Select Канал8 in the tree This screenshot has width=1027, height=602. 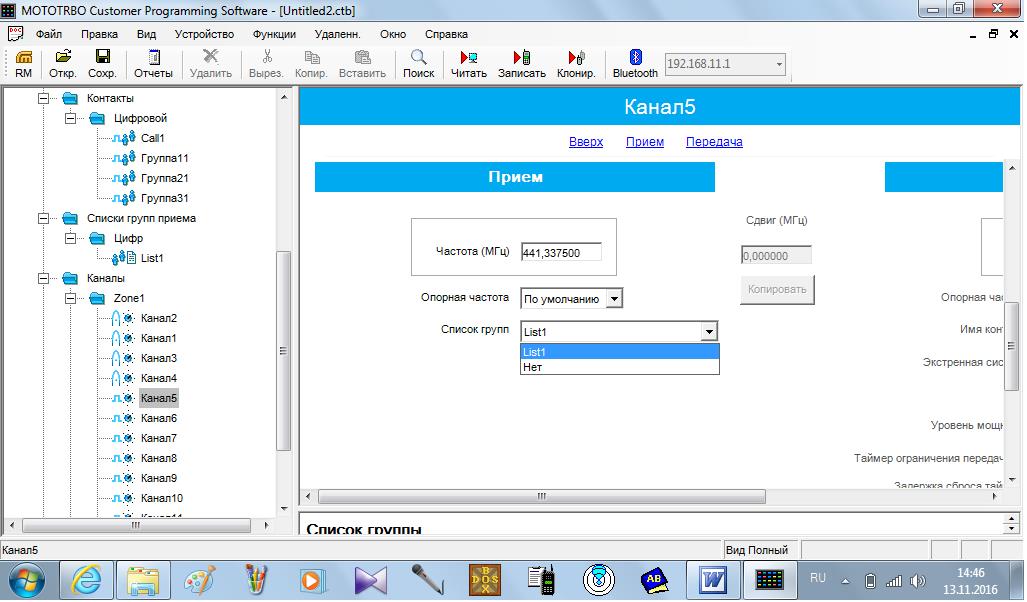(159, 459)
